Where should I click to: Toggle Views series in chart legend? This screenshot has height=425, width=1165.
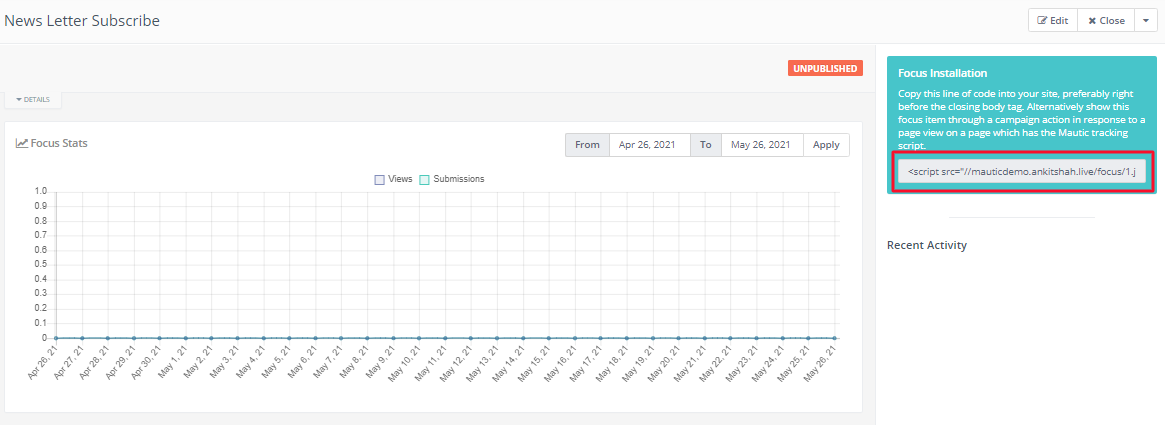point(394,179)
